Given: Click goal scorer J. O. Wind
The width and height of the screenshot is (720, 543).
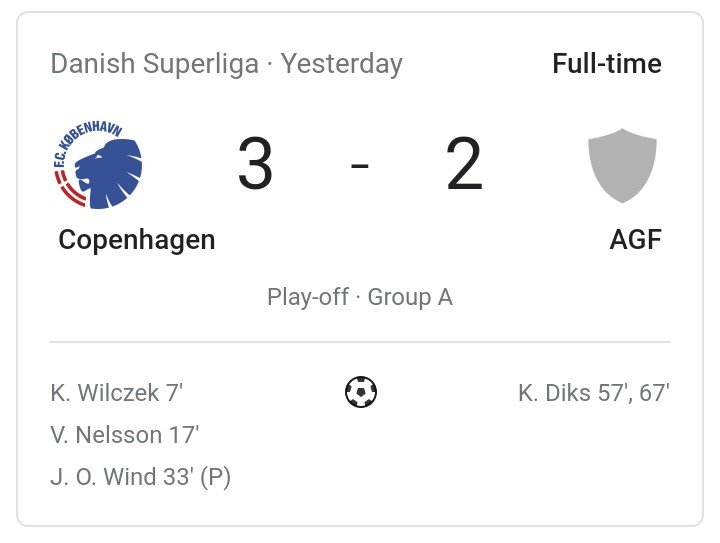Looking at the screenshot, I should pyautogui.click(x=104, y=477).
